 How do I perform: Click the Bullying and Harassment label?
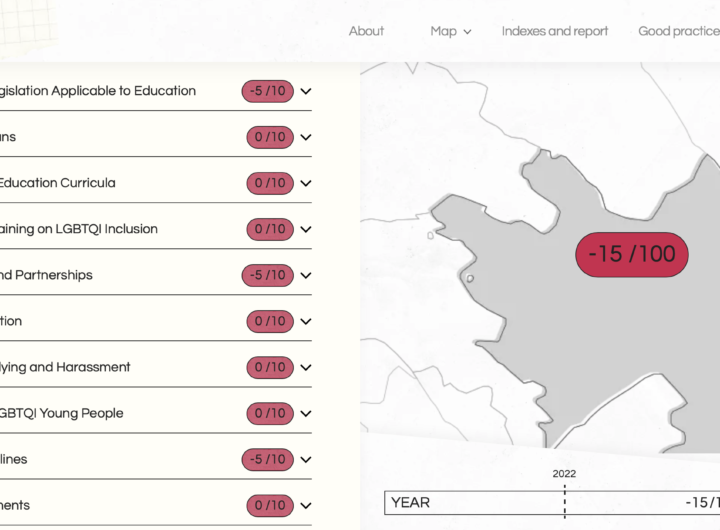point(65,367)
